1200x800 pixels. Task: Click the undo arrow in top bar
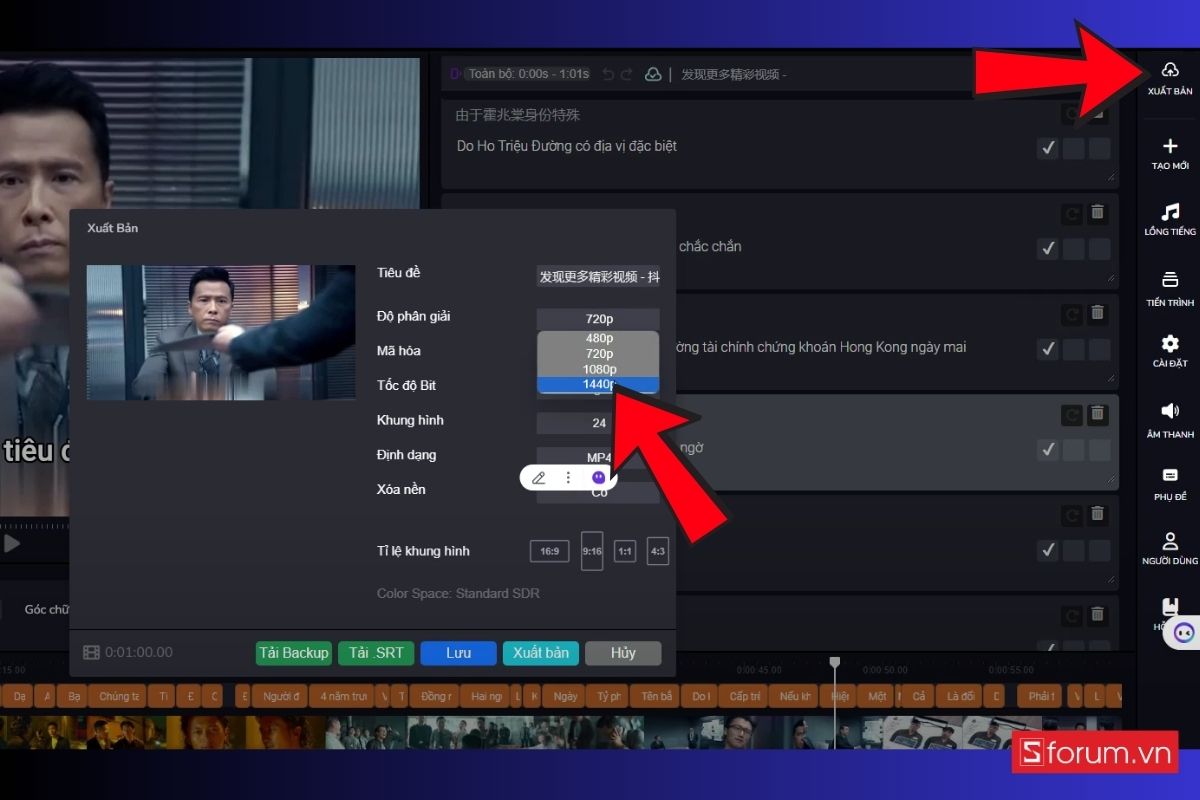[x=608, y=74]
